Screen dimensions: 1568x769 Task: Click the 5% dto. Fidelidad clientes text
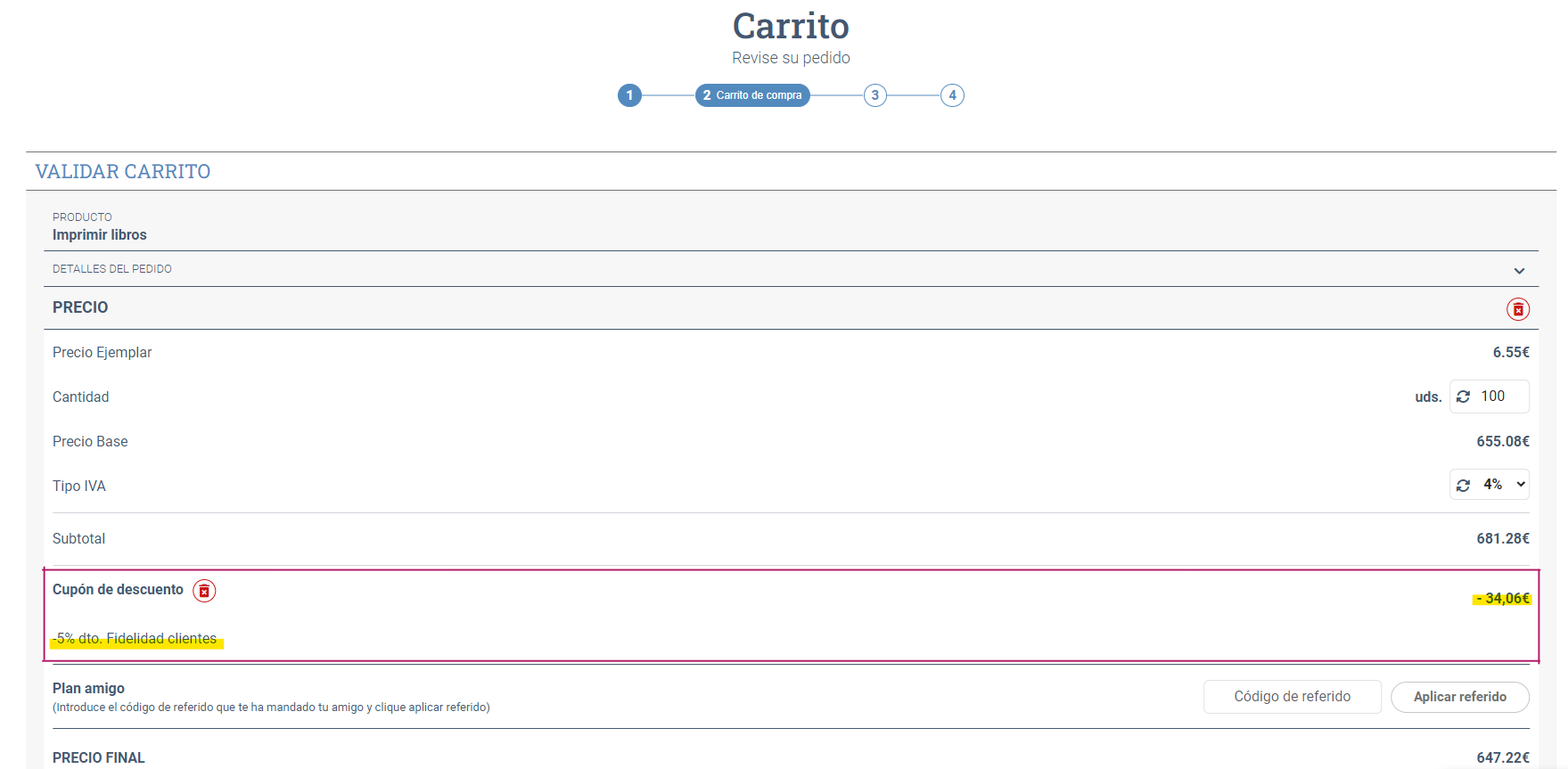(136, 638)
